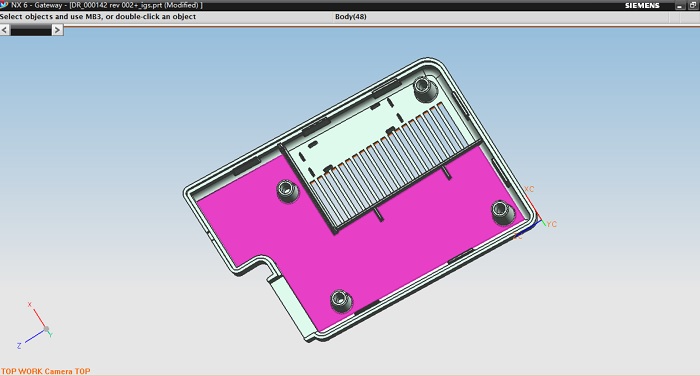
Task: Click the Z axis of view triad
Action: click(32, 338)
